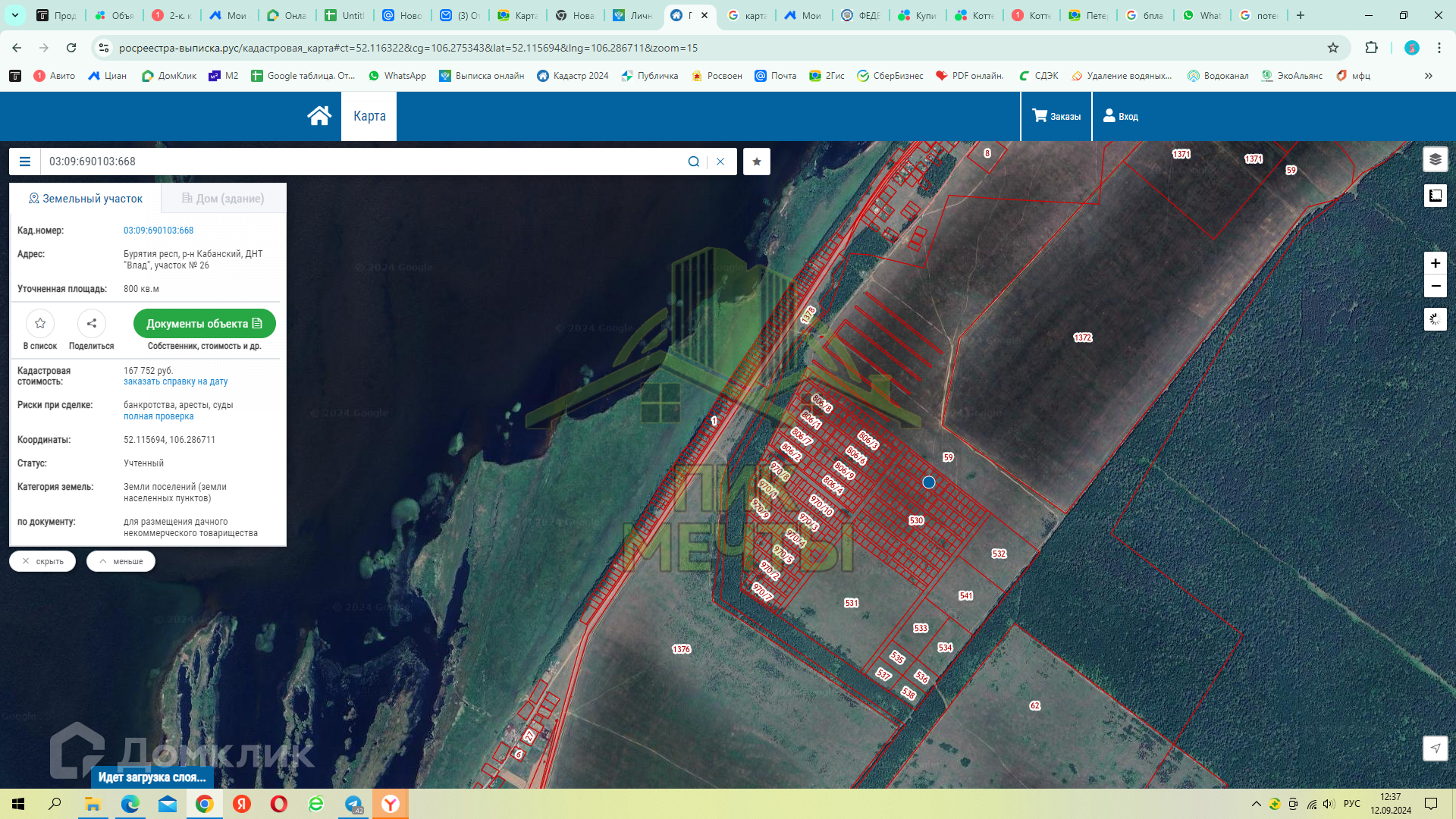Clear the cadastral number search field
The image size is (1456, 819).
720,162
